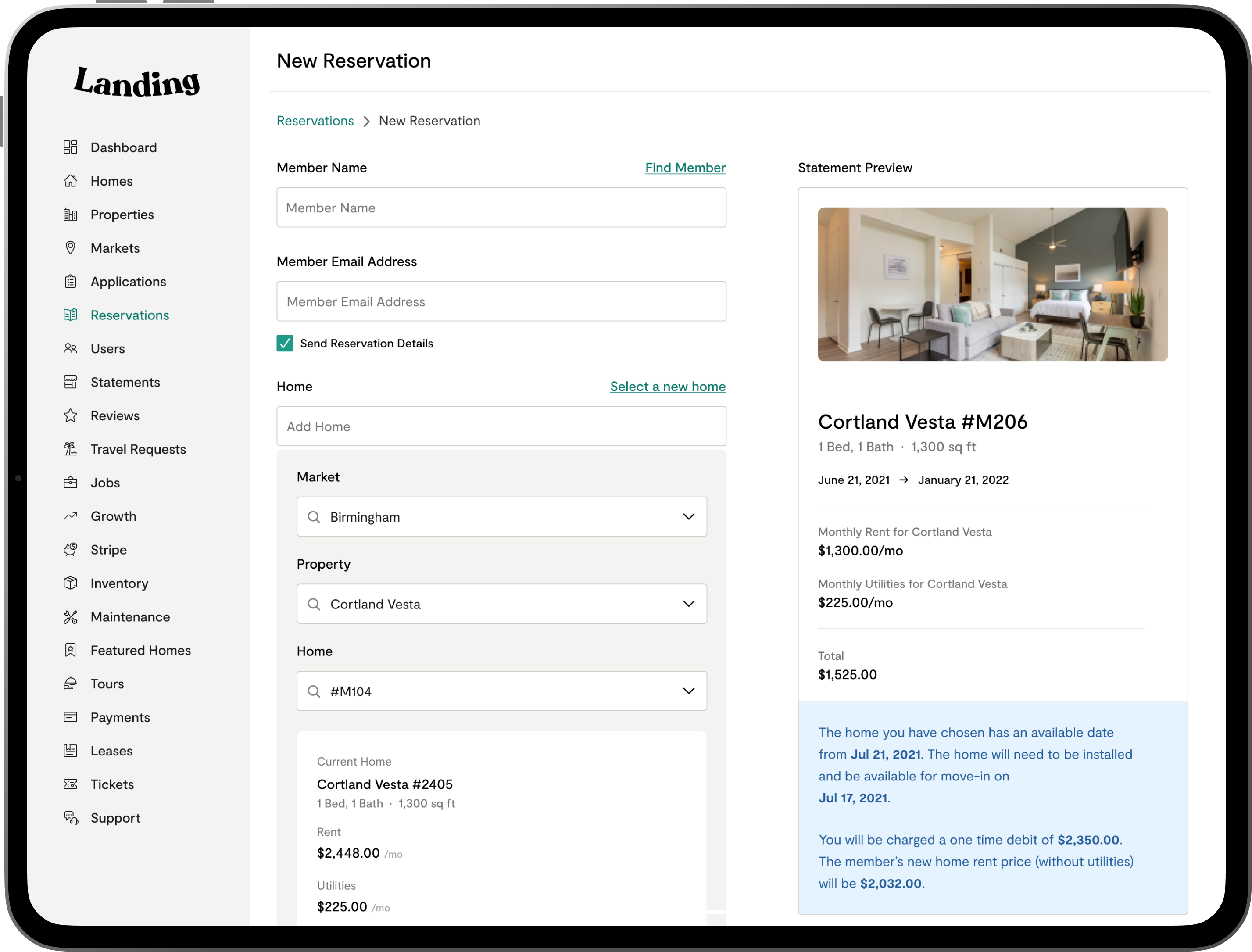
Task: Click the Support chat headset icon
Action: click(70, 818)
